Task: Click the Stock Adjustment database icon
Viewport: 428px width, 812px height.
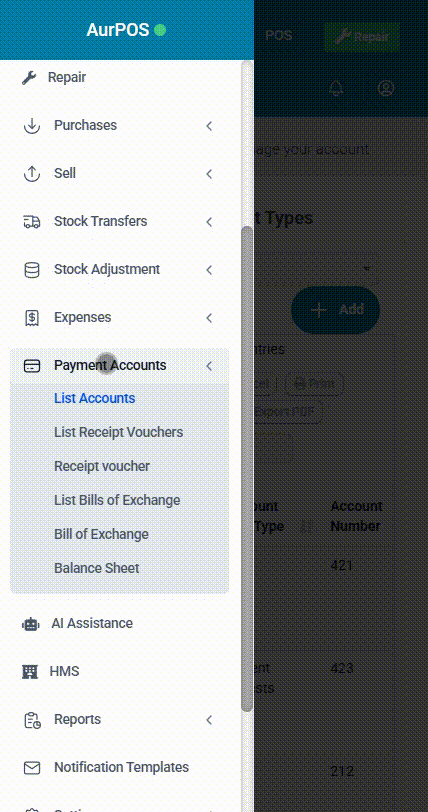Action: (x=32, y=270)
